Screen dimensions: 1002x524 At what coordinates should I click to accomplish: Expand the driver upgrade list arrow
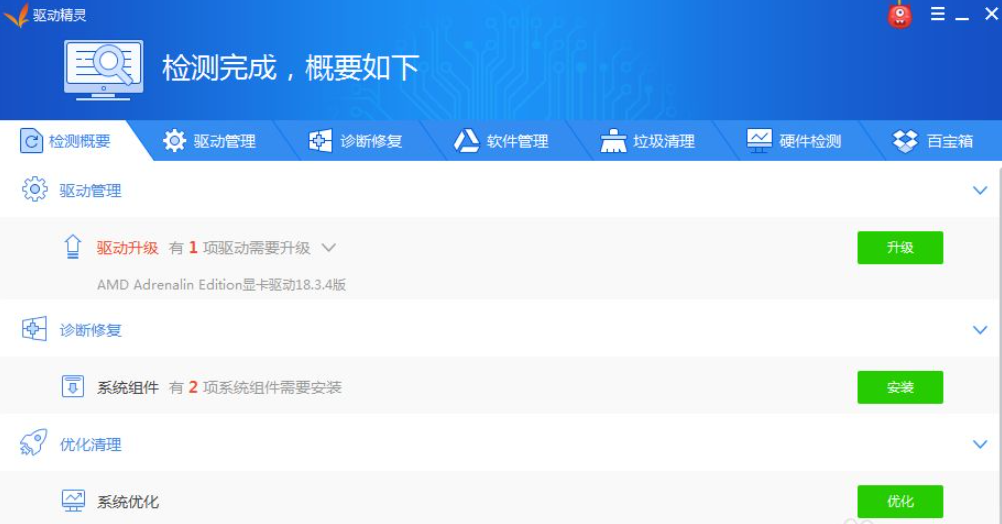tap(328, 248)
